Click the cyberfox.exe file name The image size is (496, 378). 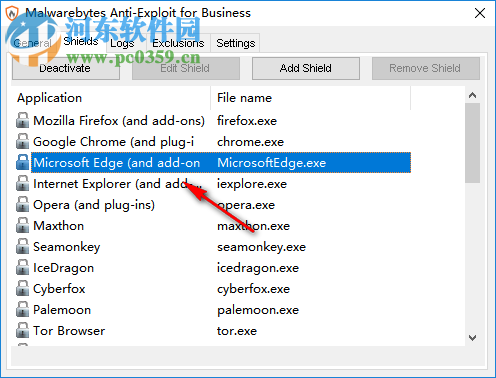253,289
